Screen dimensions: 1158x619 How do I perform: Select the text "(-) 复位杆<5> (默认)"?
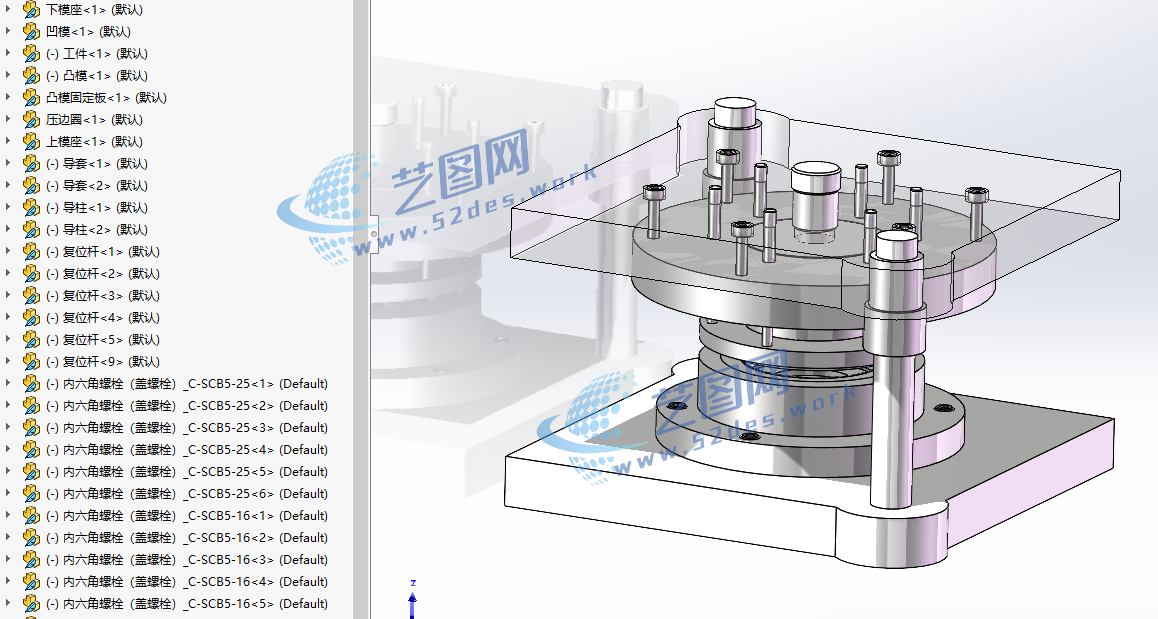(x=103, y=340)
